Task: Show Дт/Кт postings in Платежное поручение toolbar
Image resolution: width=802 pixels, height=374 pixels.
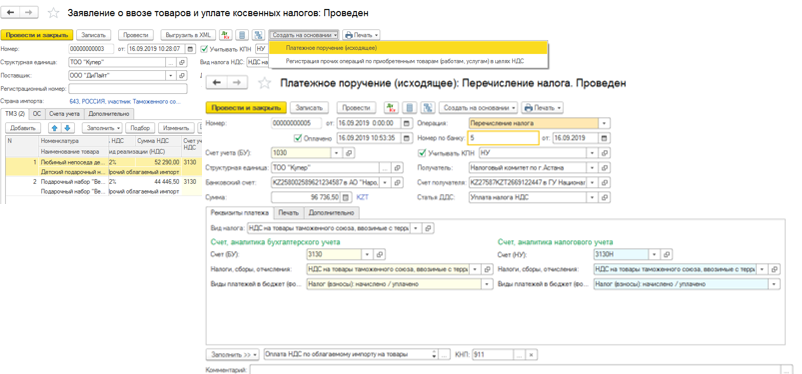Action: click(x=391, y=108)
